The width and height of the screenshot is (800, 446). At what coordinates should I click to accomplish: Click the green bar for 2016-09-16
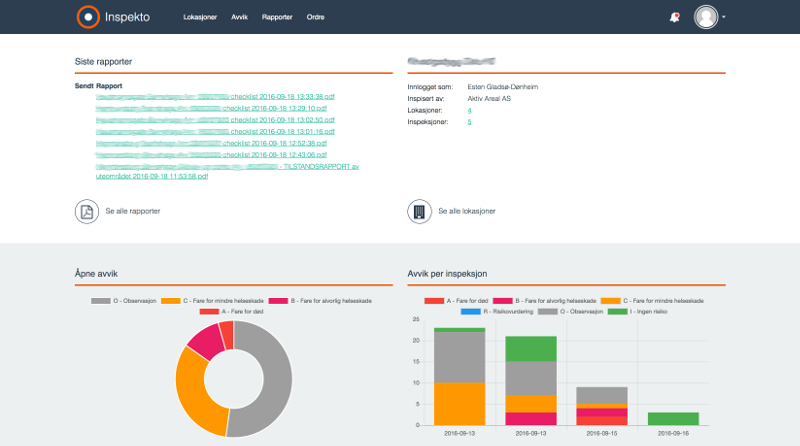pos(673,419)
